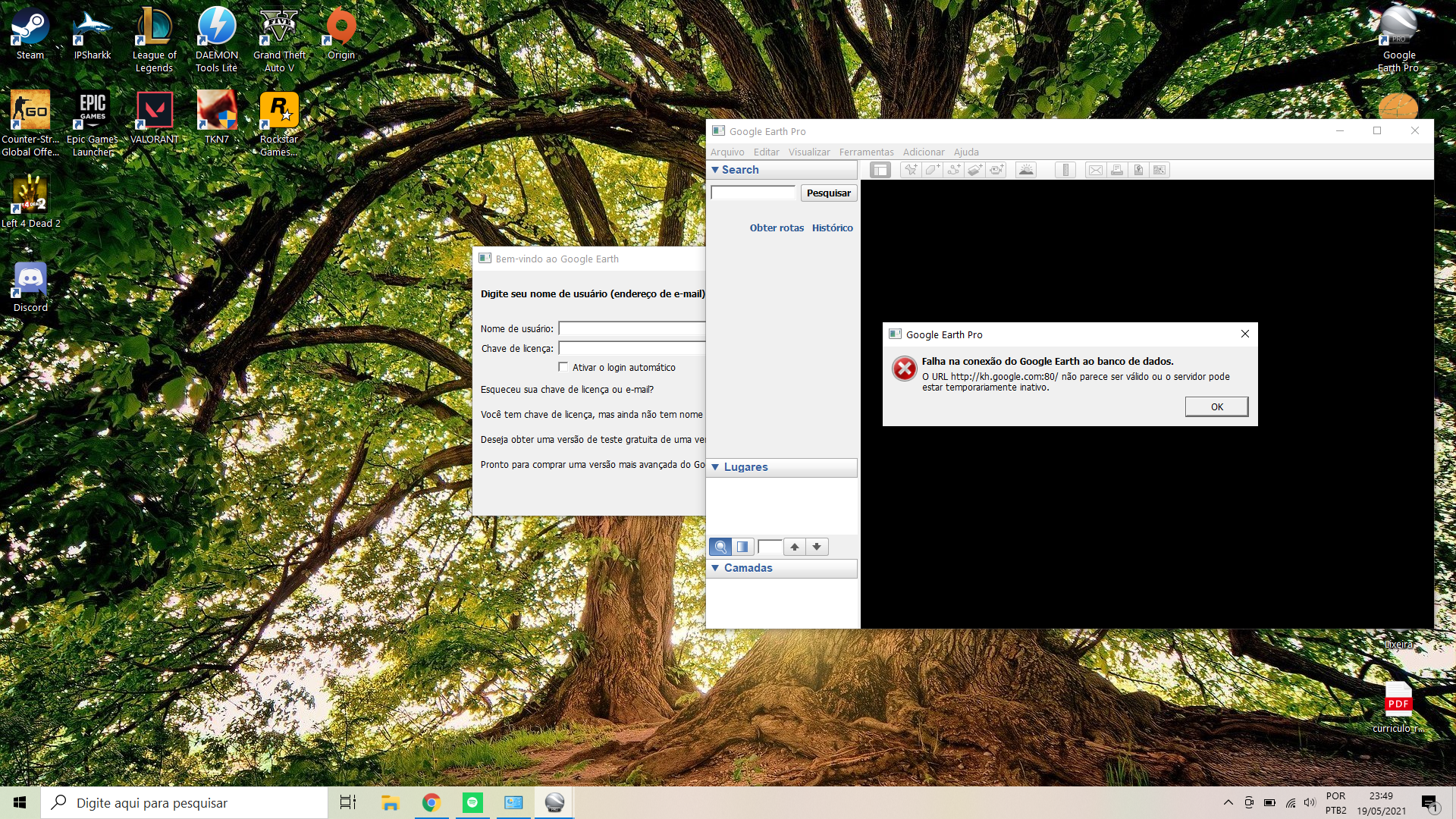Enable 'Ativar o login automático' checkbox

point(563,367)
